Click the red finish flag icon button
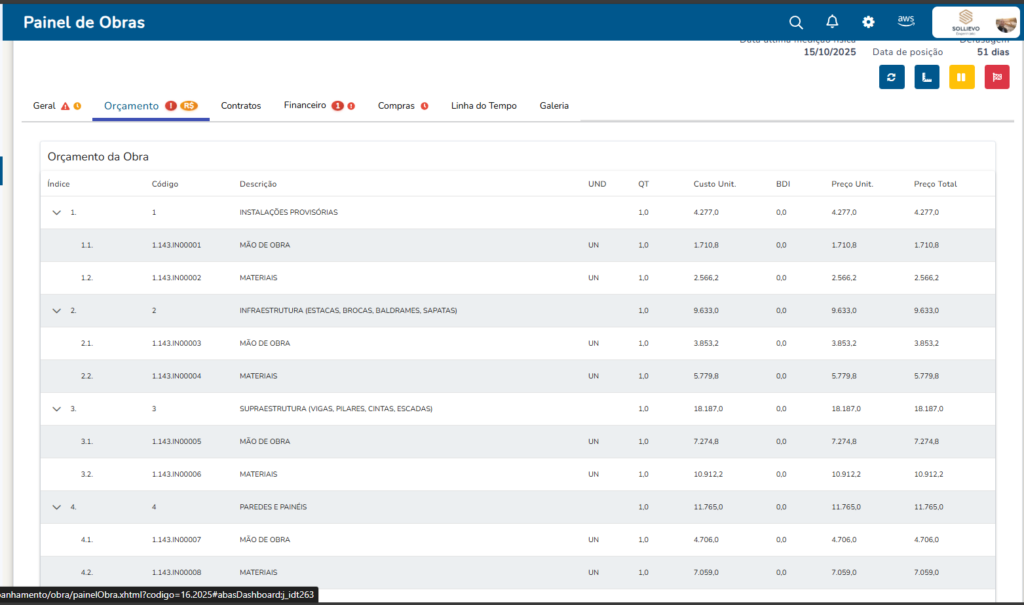This screenshot has height=605, width=1024. (997, 77)
